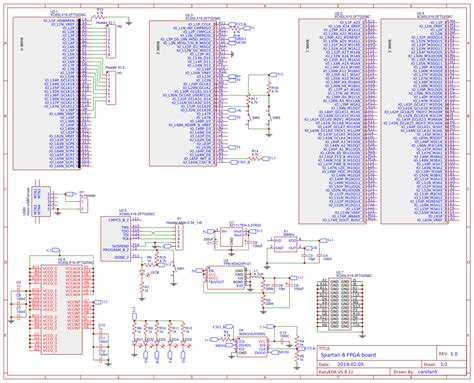The height and width of the screenshot is (383, 474).
Task: Select the U1 AZ1117 voltage regulator
Action: coord(232,237)
